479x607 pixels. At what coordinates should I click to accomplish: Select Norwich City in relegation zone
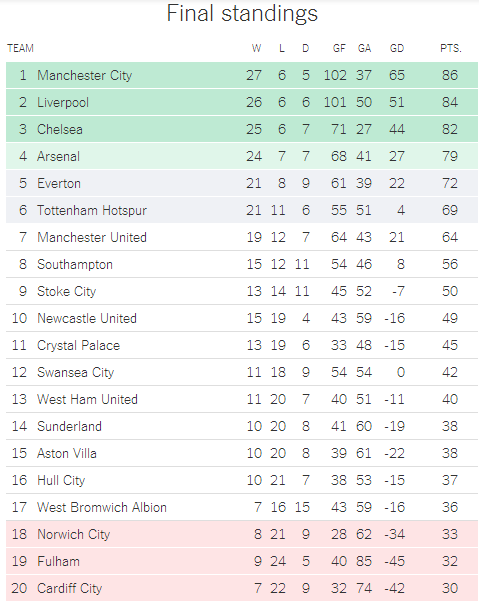tap(74, 534)
